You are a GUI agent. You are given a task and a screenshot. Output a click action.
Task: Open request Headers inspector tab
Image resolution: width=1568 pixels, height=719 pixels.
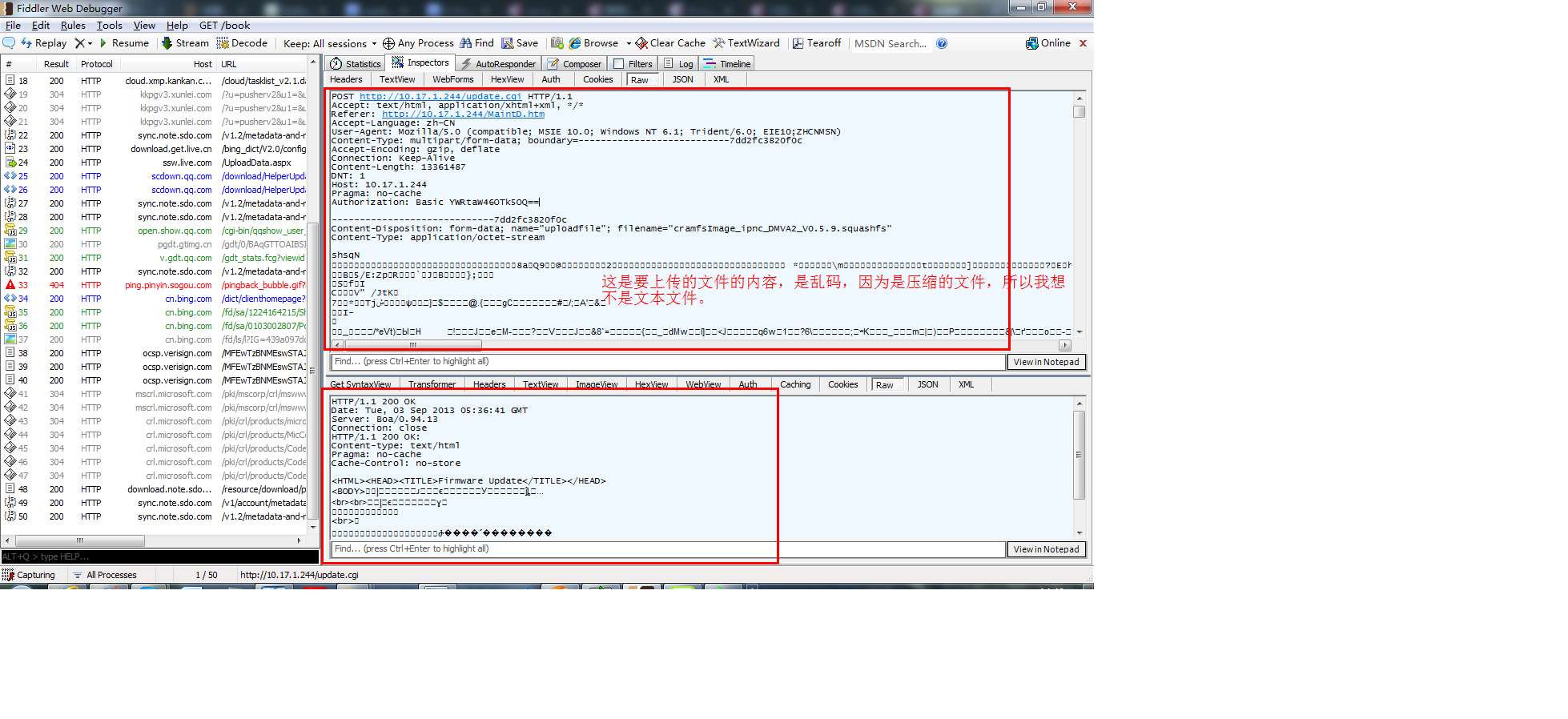(346, 79)
